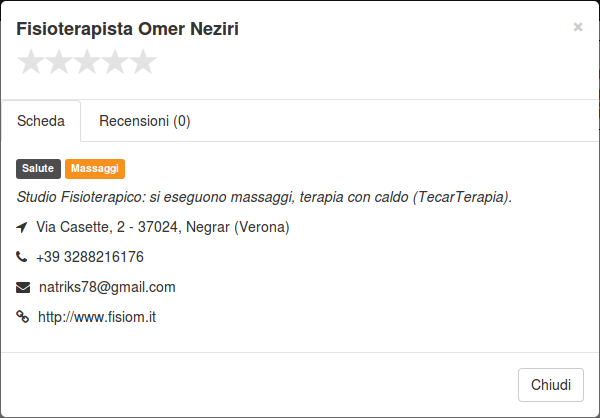Viewport: 600px width, 418px height.
Task: Click the Fisioterapista Omer Neziri title
Action: pyautogui.click(x=127, y=29)
